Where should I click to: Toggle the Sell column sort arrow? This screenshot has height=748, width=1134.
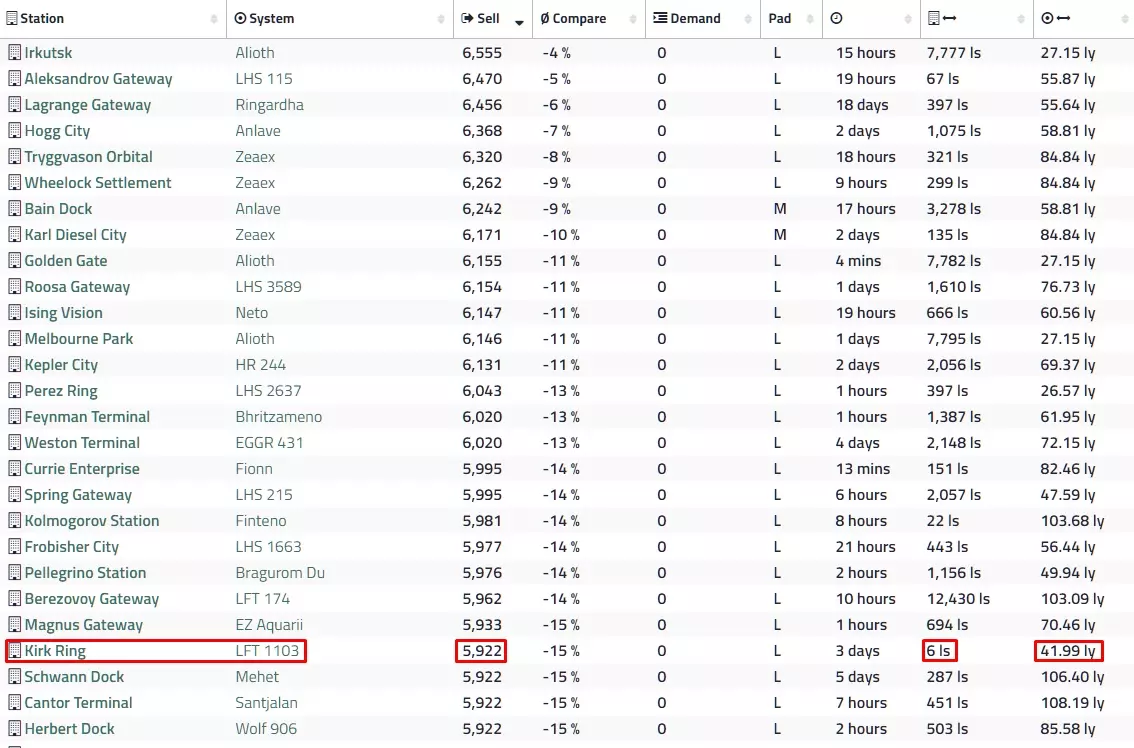coord(519,20)
